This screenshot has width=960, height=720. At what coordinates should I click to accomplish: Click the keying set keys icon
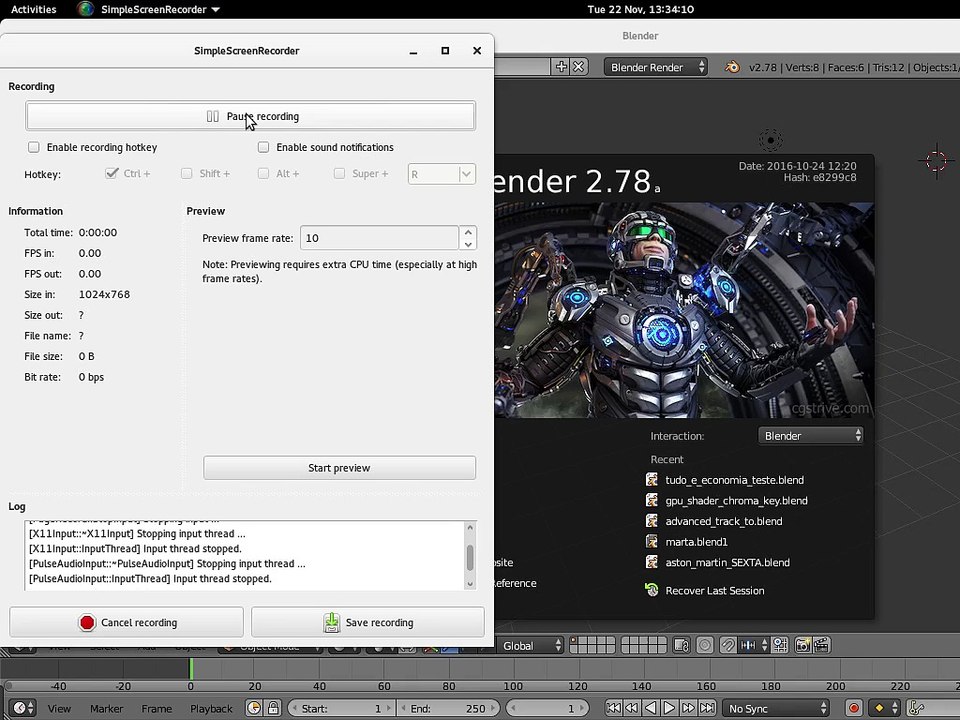coord(916,708)
